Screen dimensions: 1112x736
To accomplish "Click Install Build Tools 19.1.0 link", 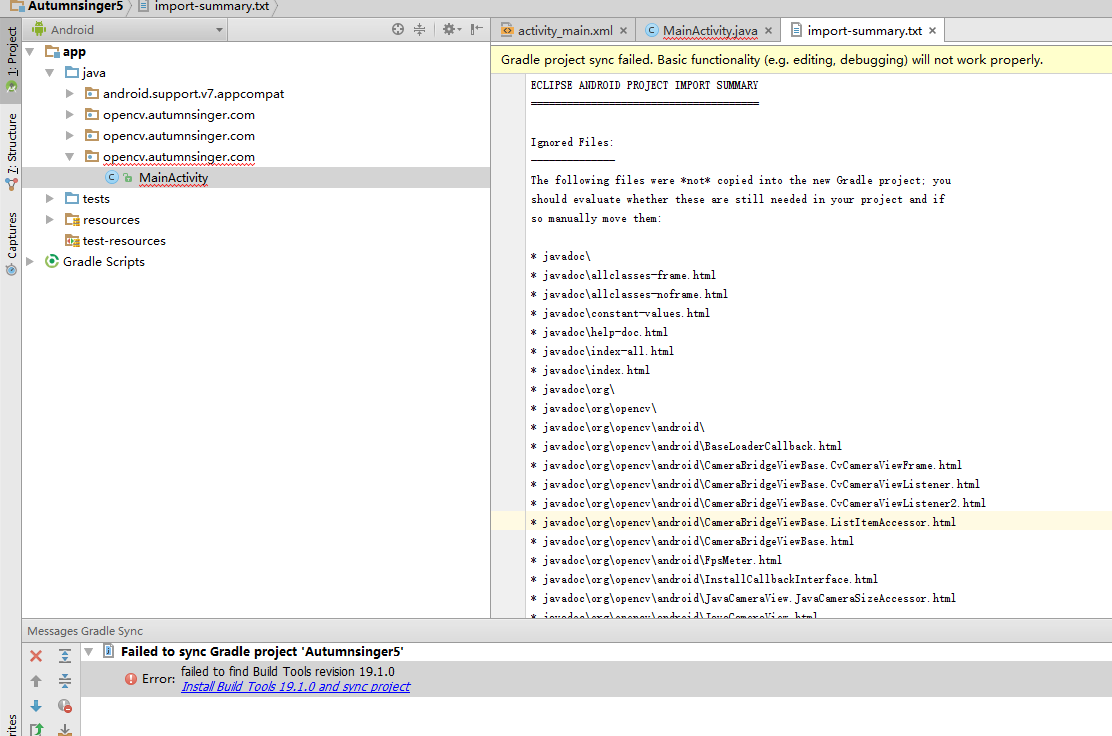I will coord(295,687).
